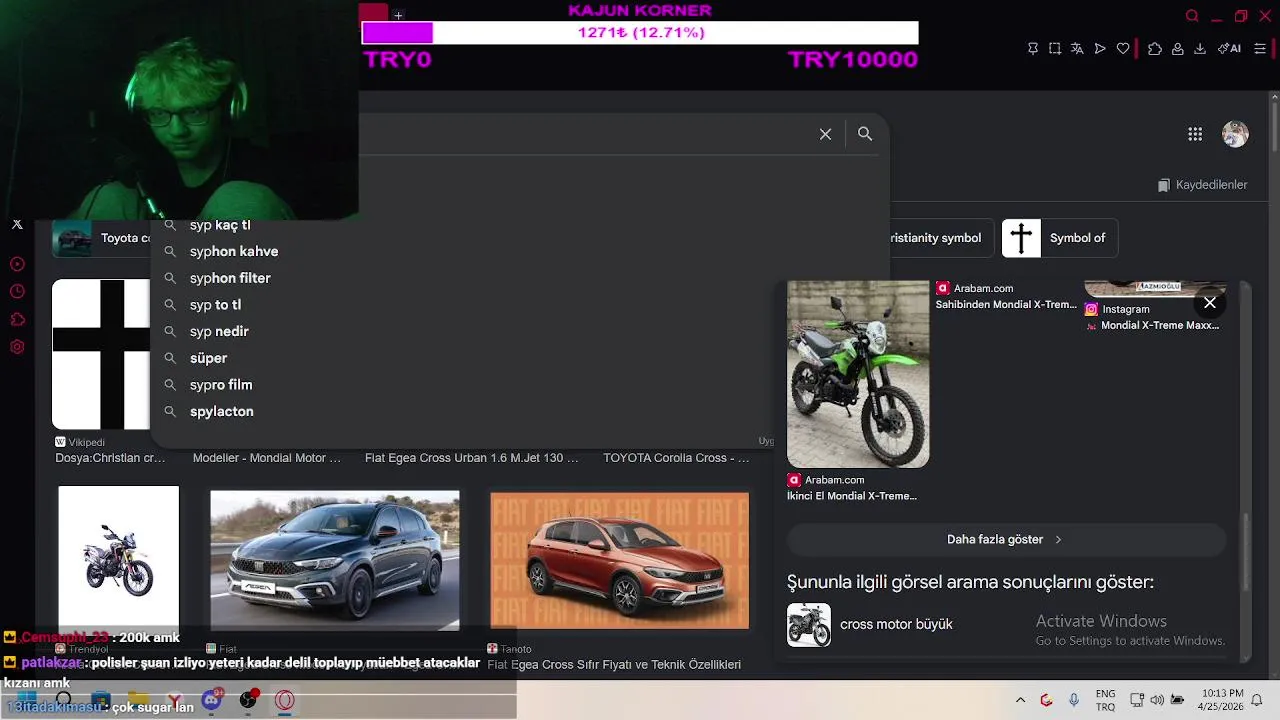Open the AI assistant button

(1229, 48)
